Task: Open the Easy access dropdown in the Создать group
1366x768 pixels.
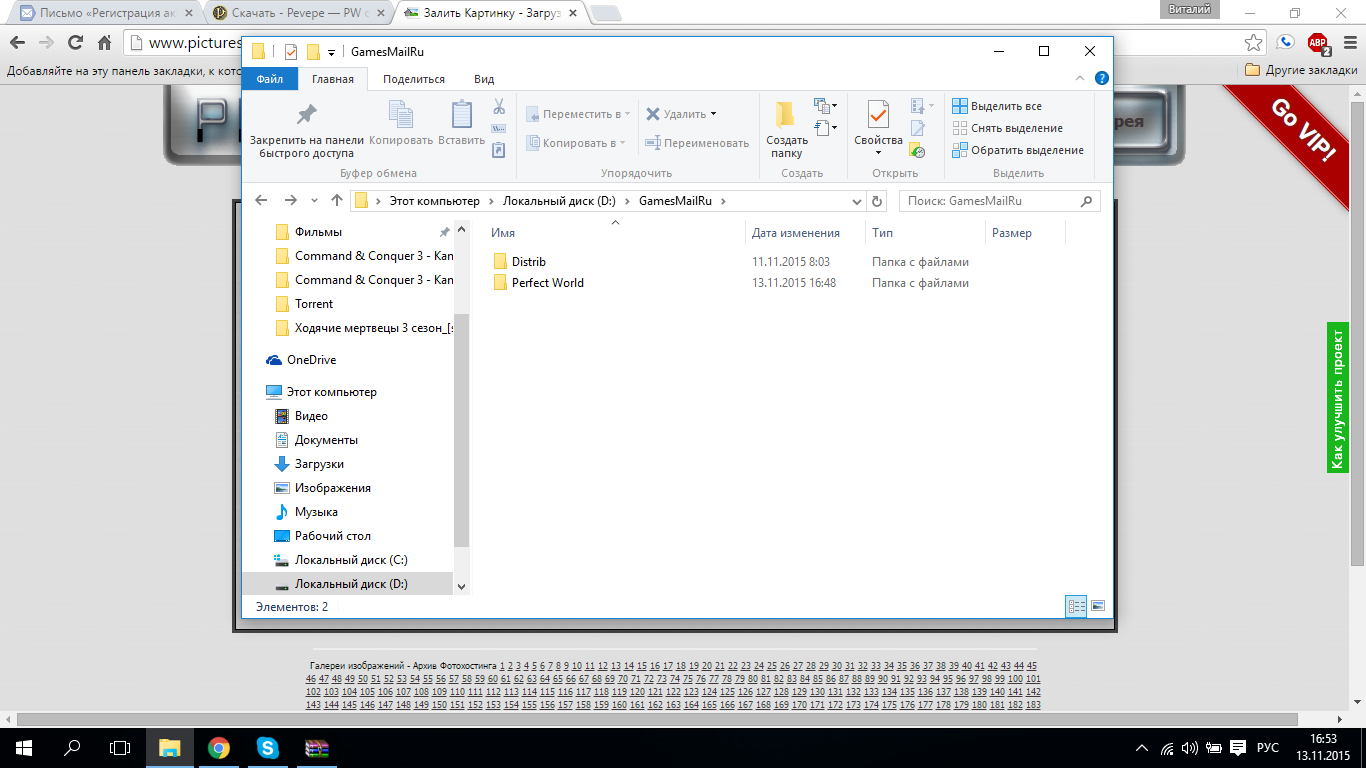Action: point(825,127)
